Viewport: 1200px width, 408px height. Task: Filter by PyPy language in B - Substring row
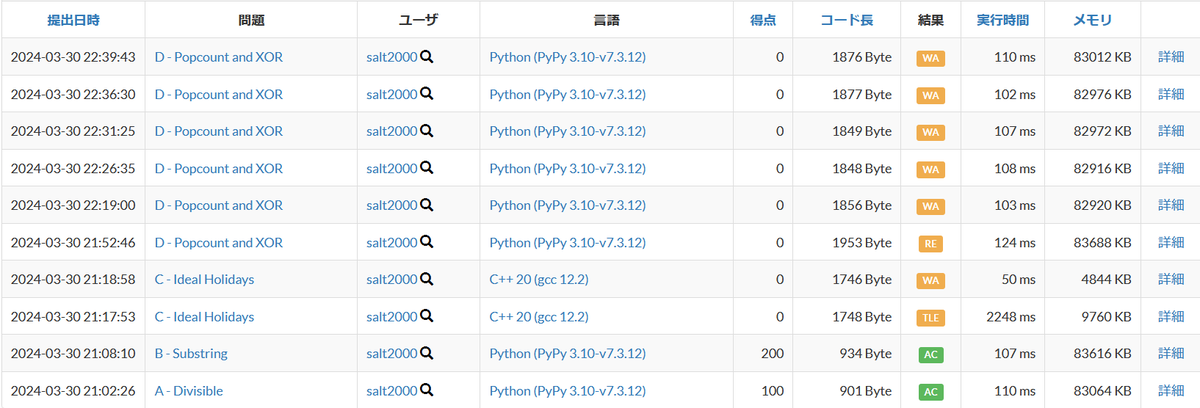567,353
